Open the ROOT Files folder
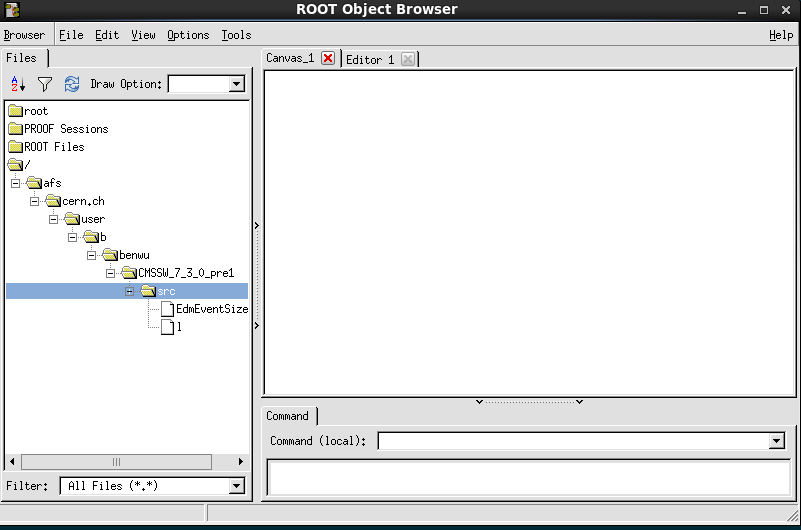The width and height of the screenshot is (801, 530). click(x=16, y=147)
